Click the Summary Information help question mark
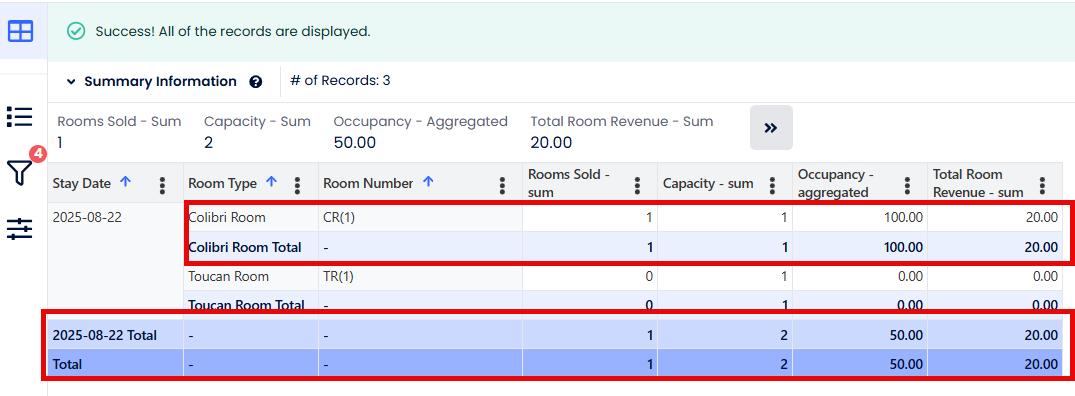 (256, 82)
